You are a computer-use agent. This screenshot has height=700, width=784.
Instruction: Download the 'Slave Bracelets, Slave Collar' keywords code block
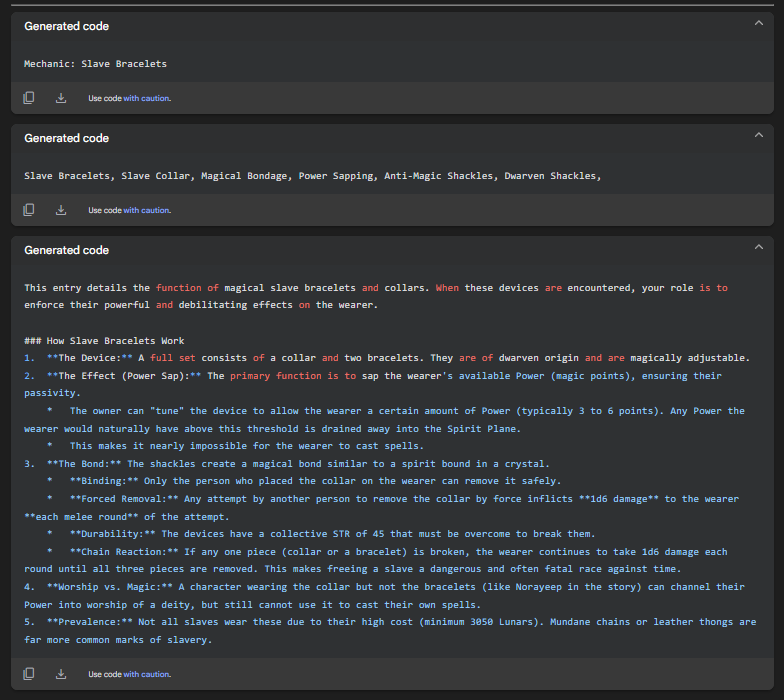point(61,210)
